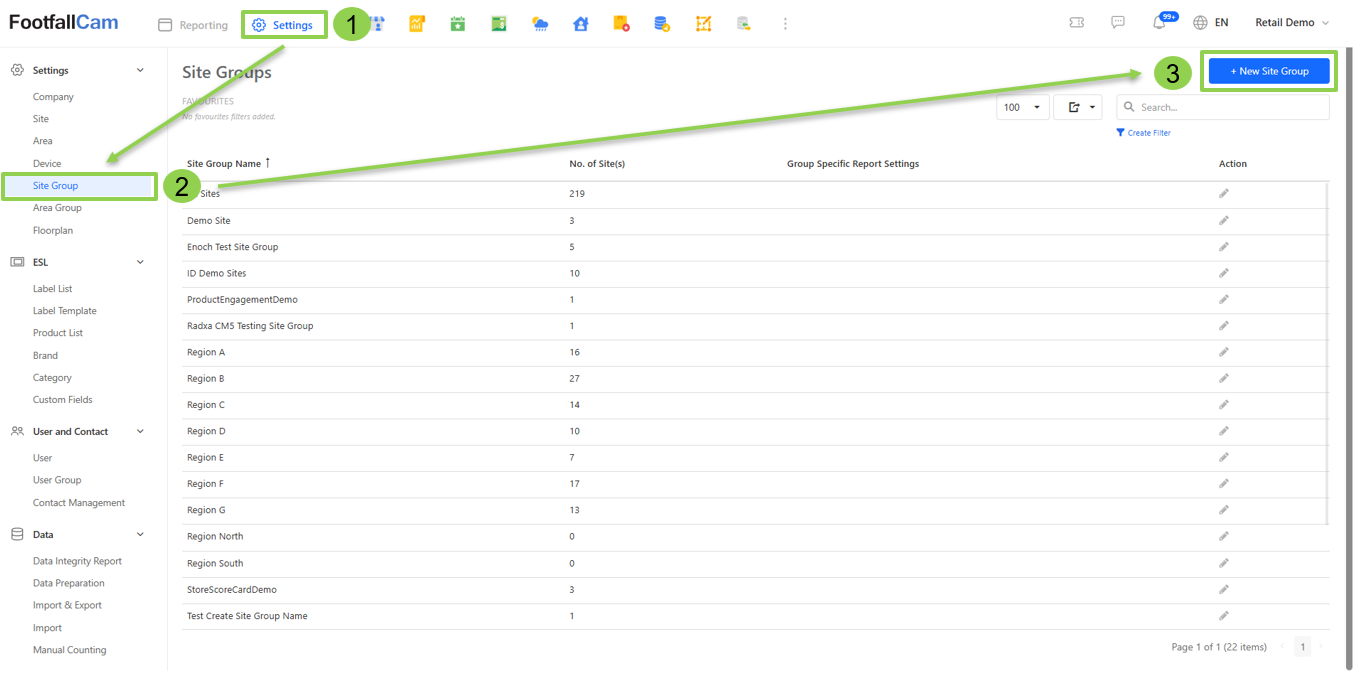Click the ticket icon in top bar

tap(1076, 23)
